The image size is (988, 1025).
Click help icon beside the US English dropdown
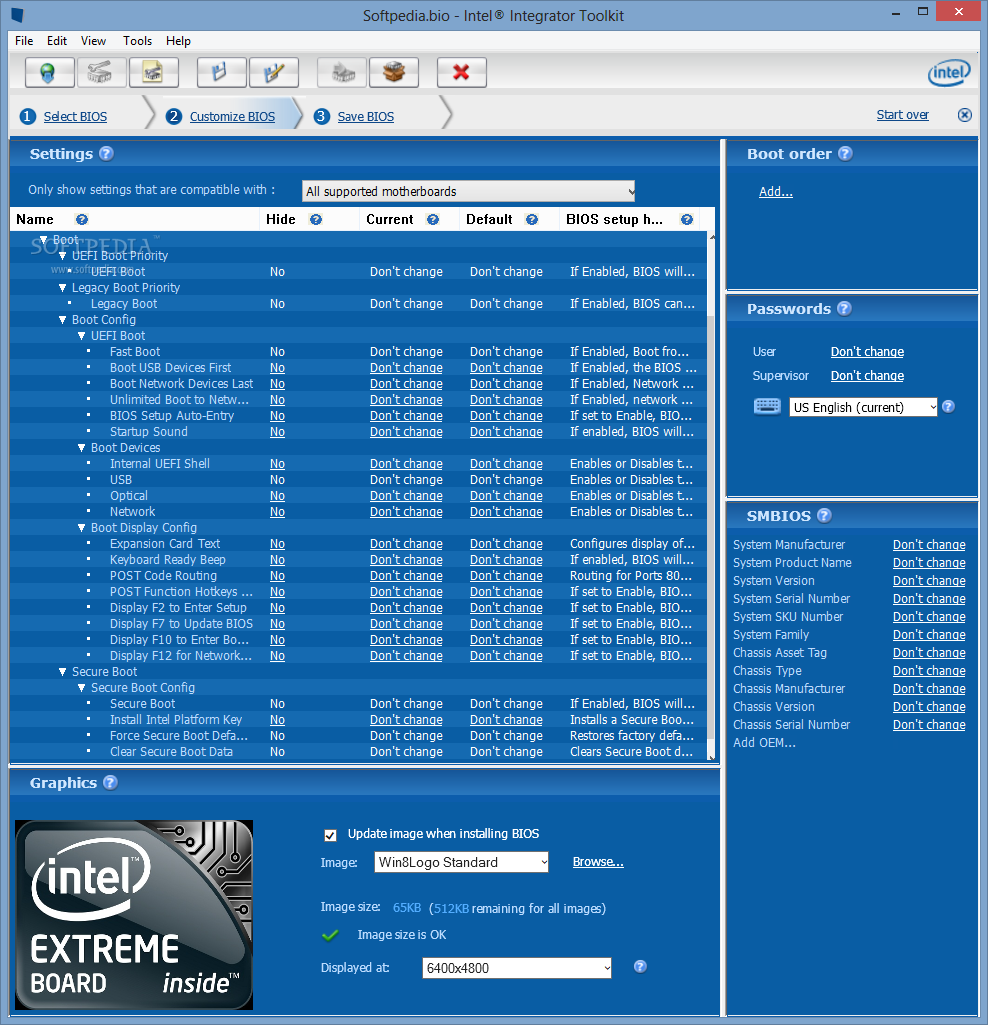point(948,407)
